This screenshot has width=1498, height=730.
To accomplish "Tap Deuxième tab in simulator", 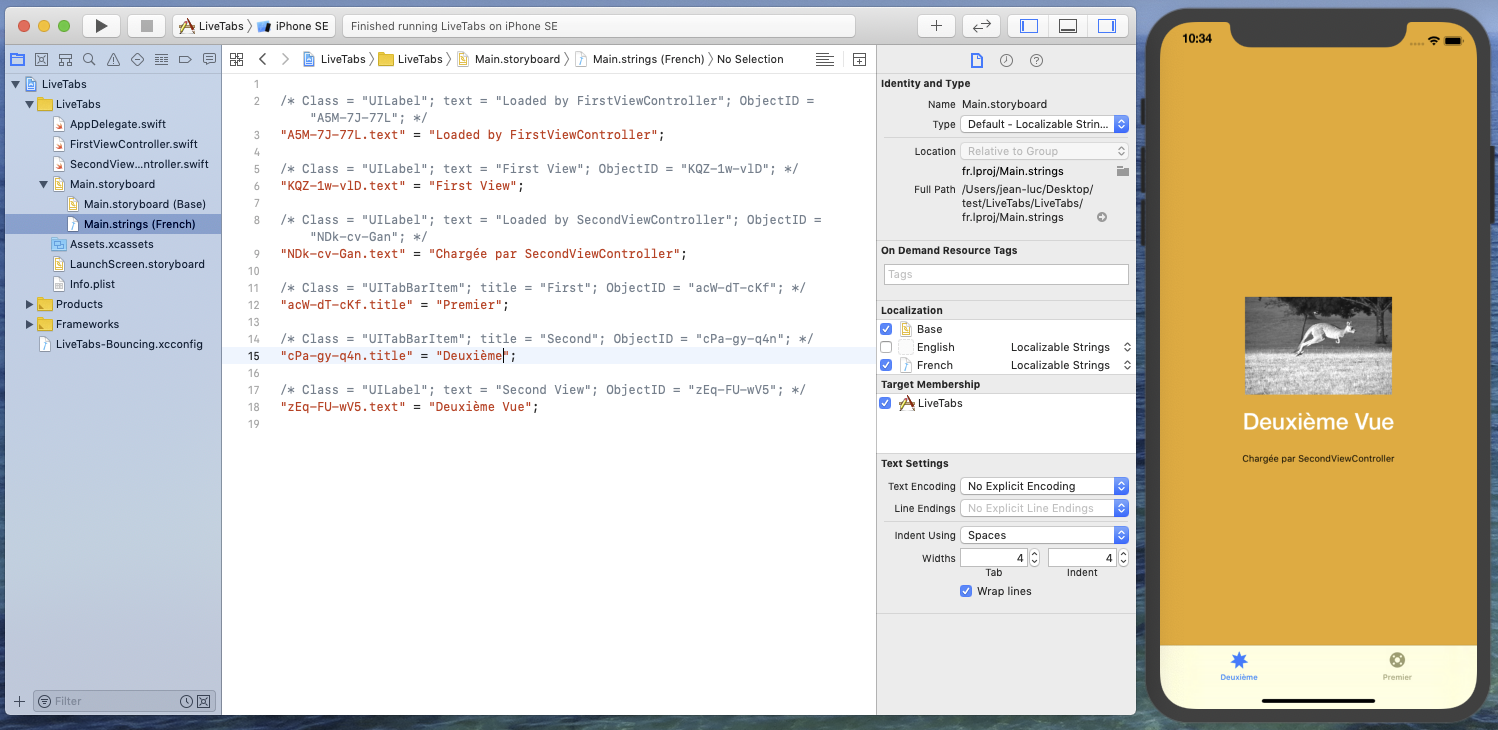I will coord(1239,667).
